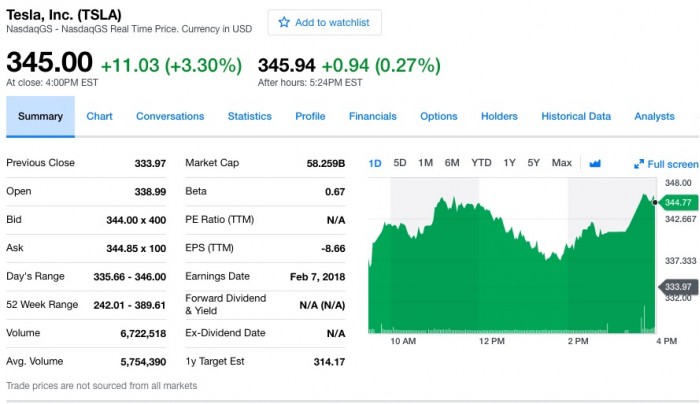Open the Historical Data tab
Image resolution: width=700 pixels, height=404 pixels.
click(576, 117)
